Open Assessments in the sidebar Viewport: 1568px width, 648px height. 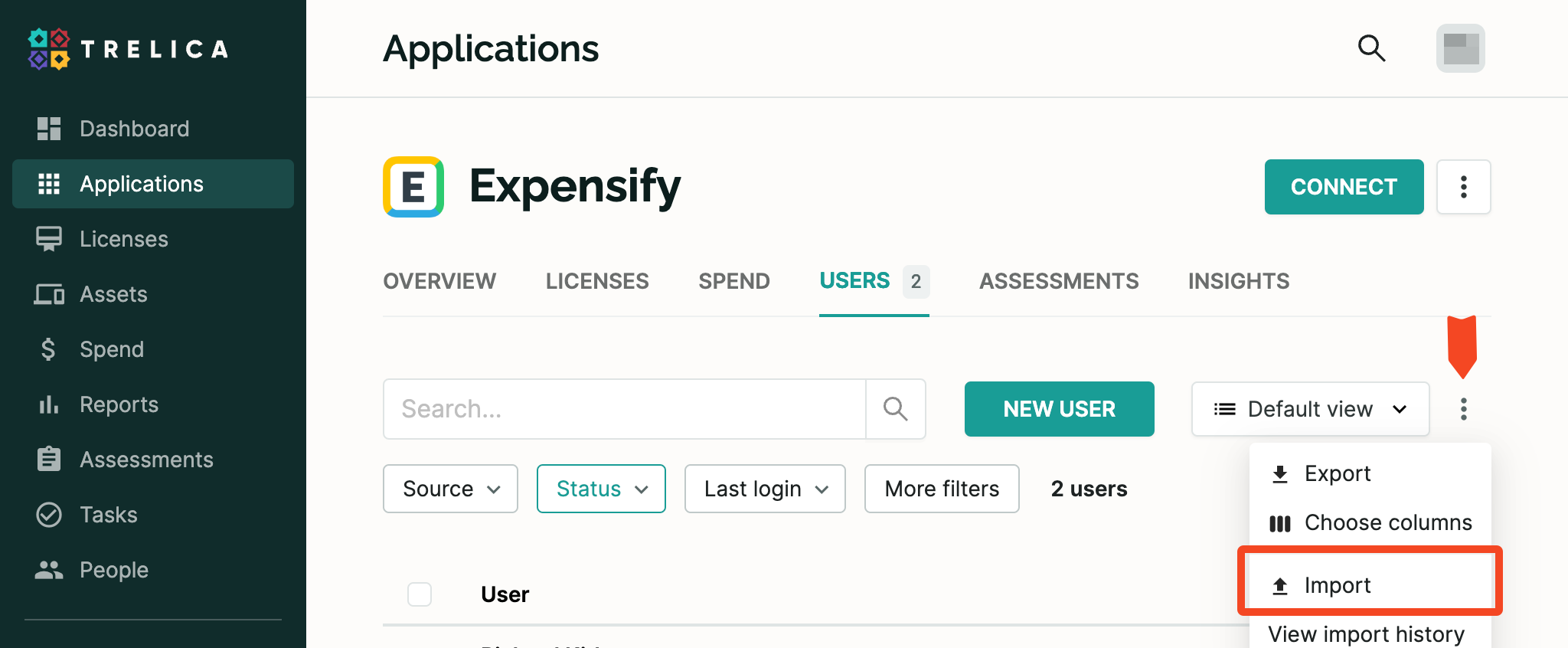pyautogui.click(x=153, y=460)
